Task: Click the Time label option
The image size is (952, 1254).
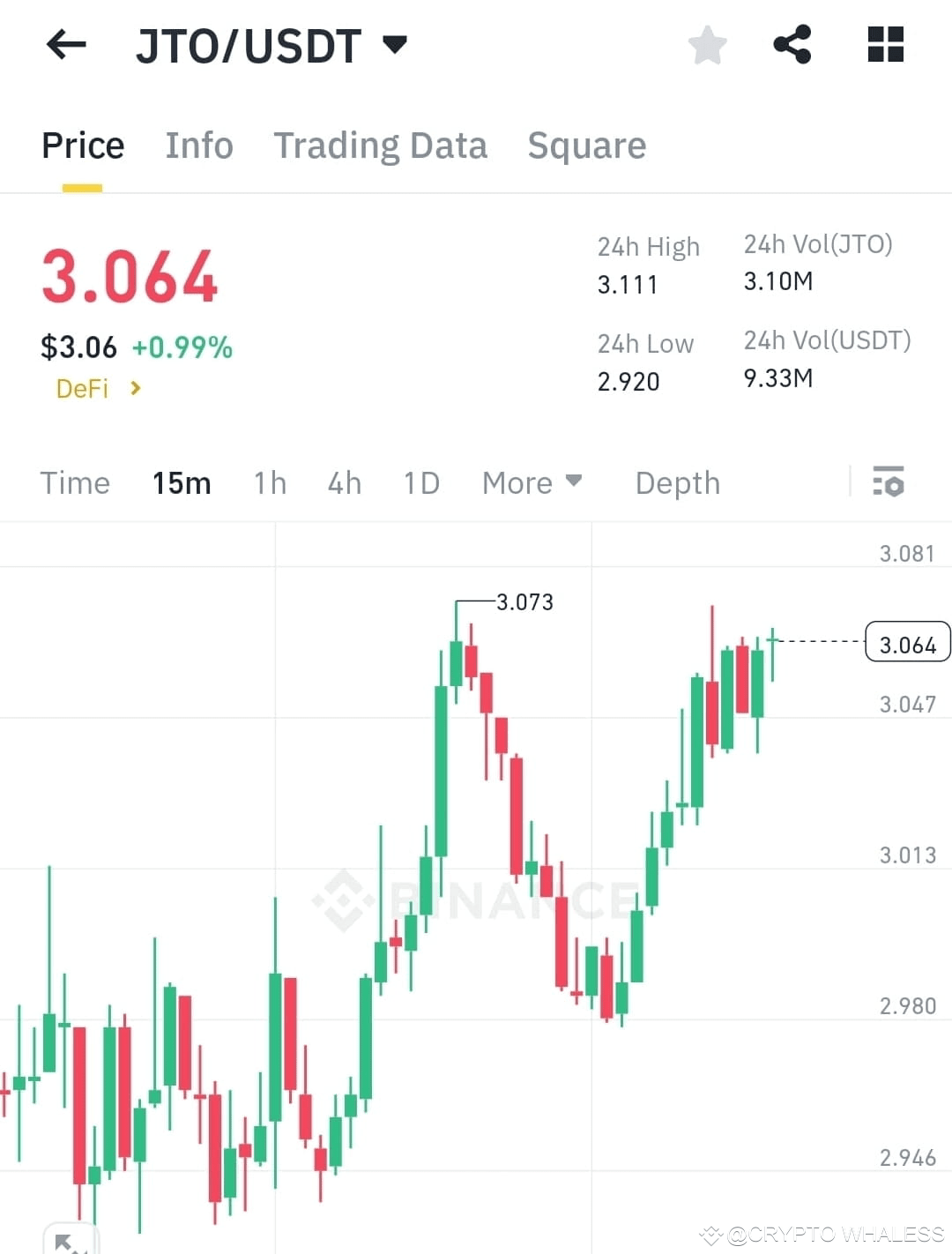Action: [74, 482]
